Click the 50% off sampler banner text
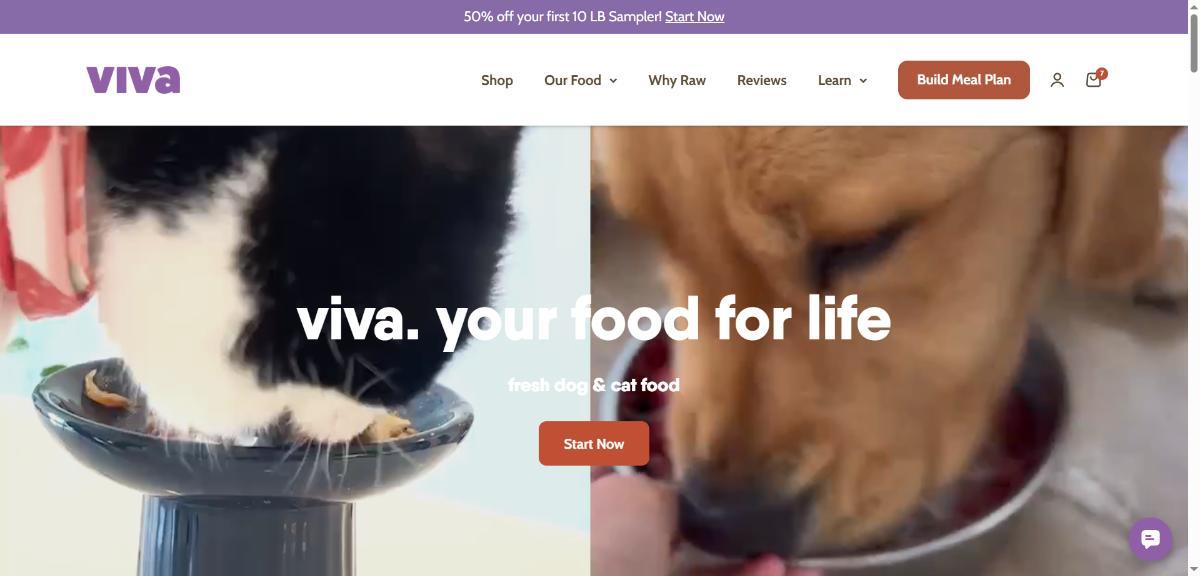This screenshot has height=576, width=1200. click(562, 17)
